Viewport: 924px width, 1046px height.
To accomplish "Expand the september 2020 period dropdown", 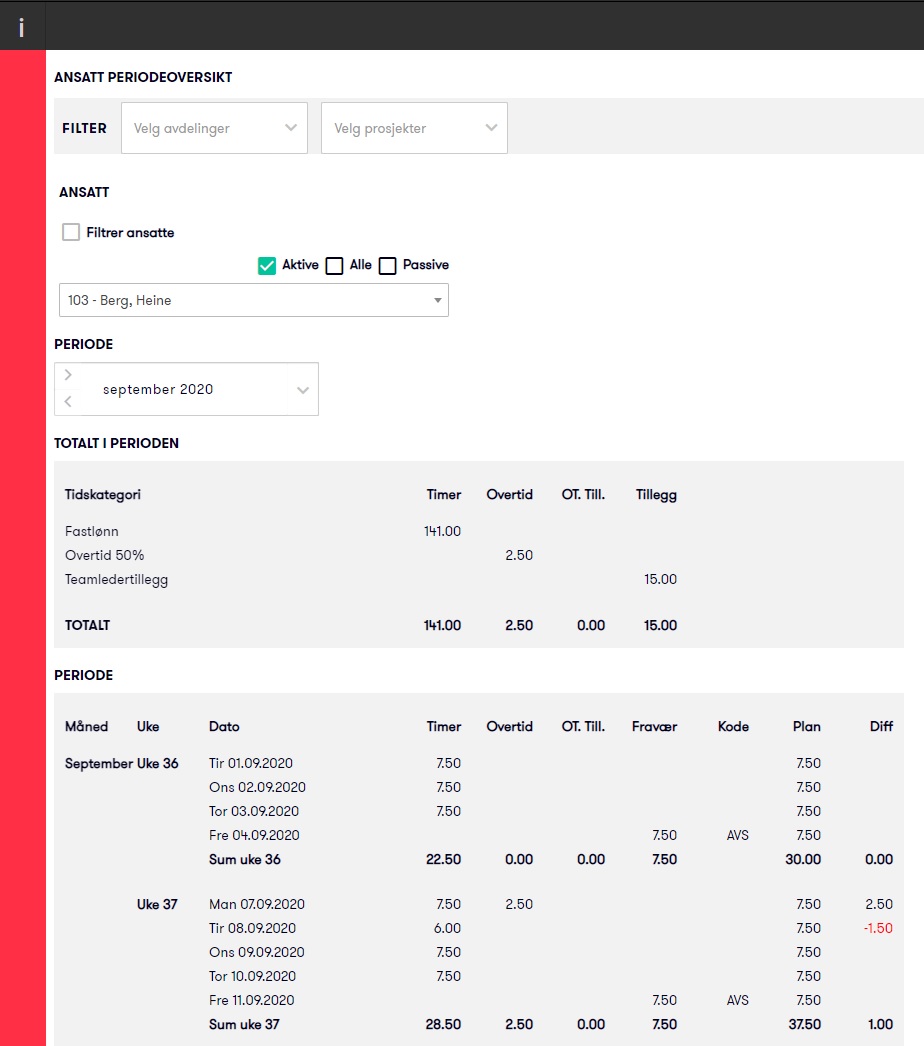I will click(x=303, y=390).
